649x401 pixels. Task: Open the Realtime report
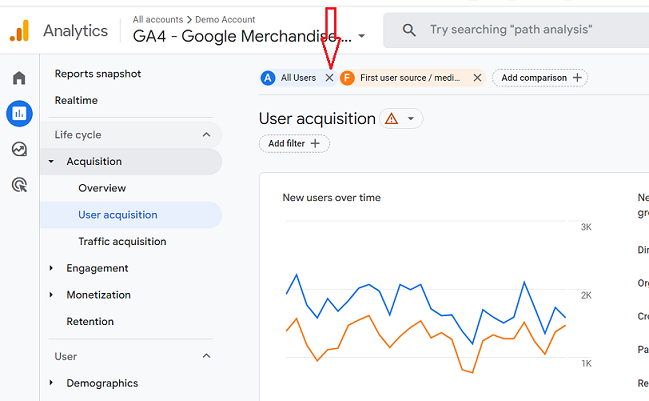(76, 101)
